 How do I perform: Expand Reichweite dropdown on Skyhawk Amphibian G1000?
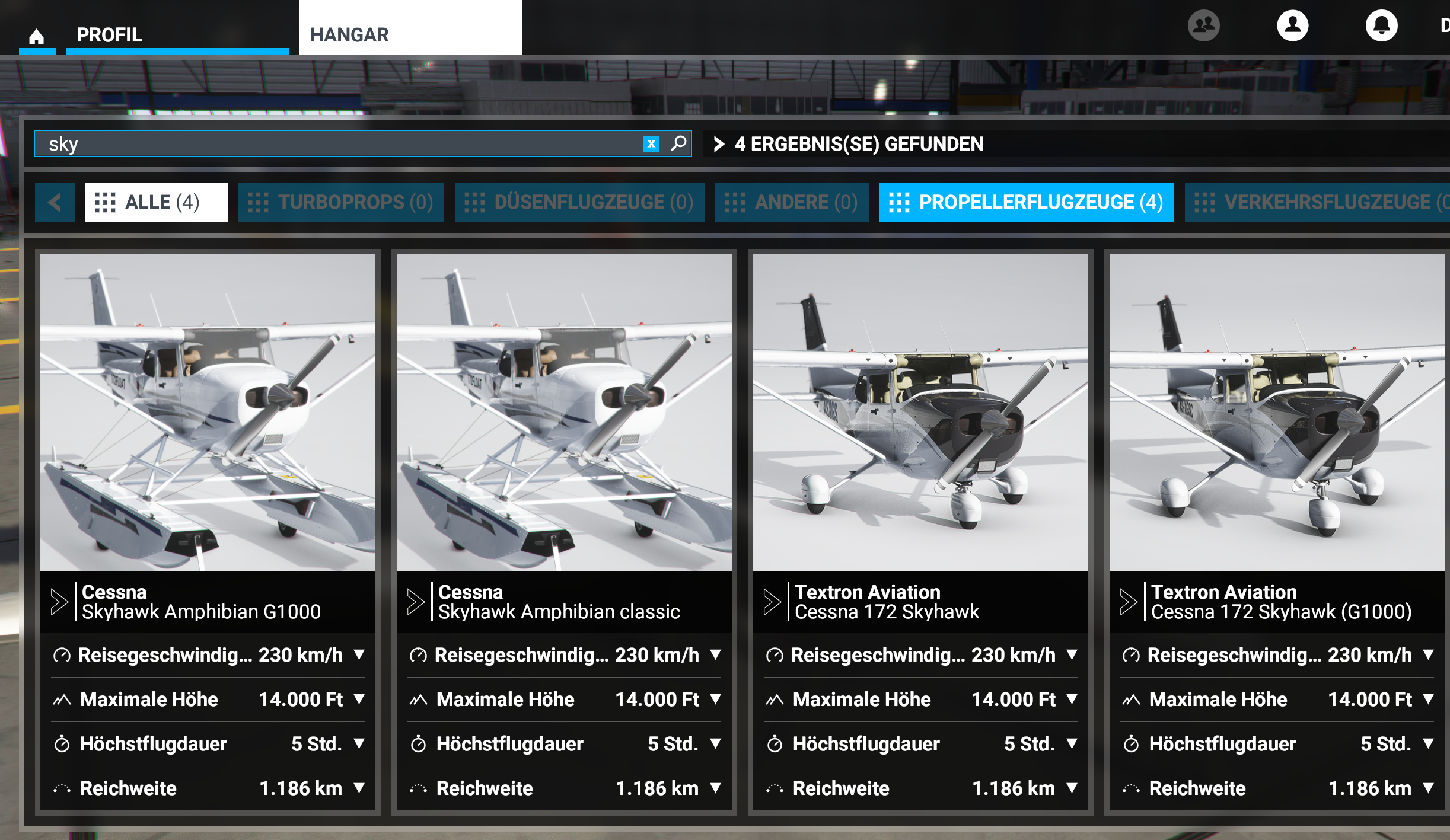pos(359,788)
